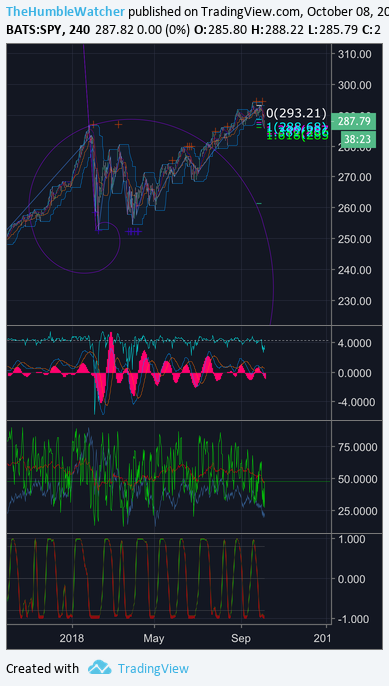Click the 75.0000 indicator axis value
This screenshot has height=686, width=389.
point(357,447)
